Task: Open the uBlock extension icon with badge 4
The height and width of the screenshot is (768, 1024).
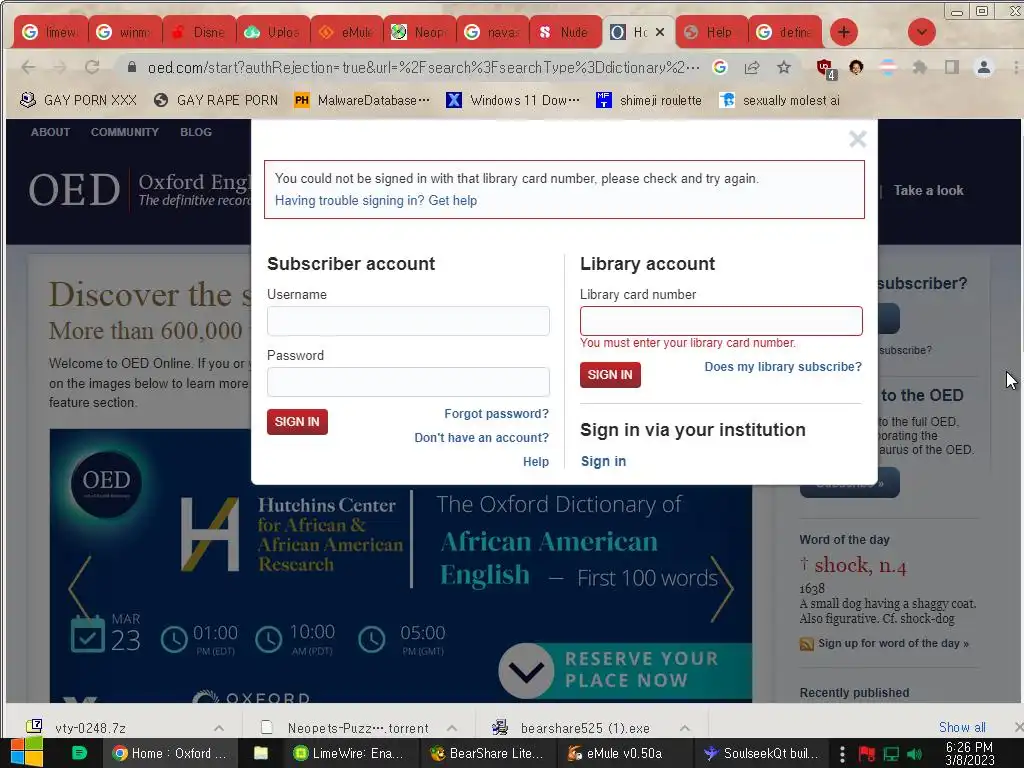Action: 825,68
